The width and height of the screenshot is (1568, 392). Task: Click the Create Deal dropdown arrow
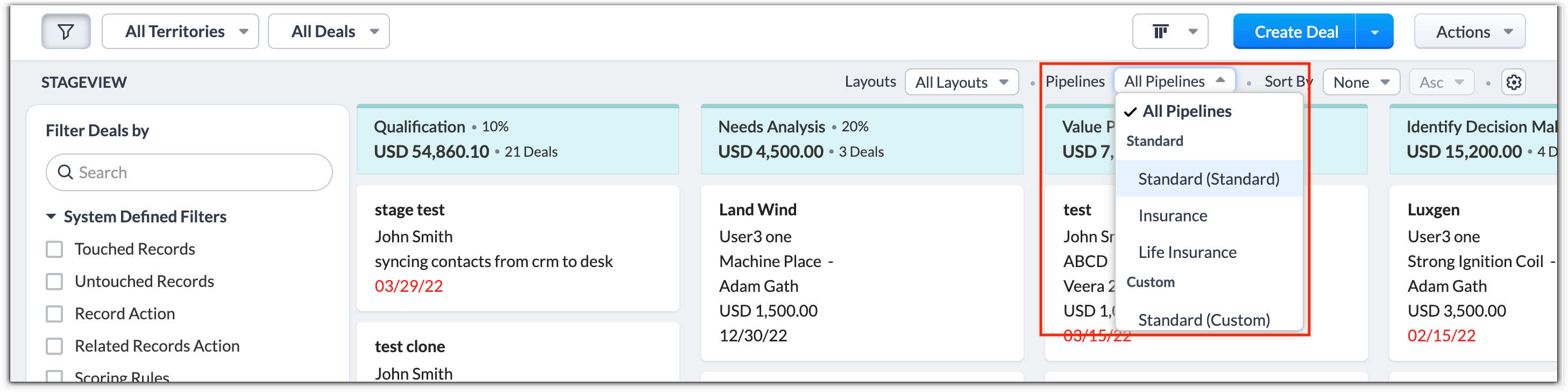[x=1374, y=32]
